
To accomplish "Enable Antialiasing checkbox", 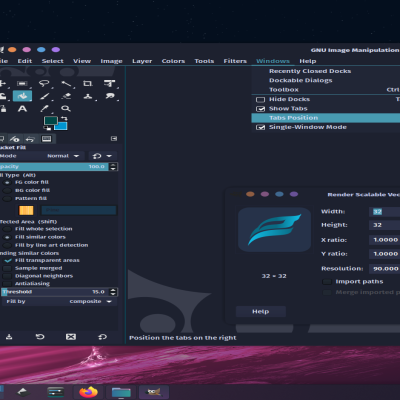I will [x=7, y=284].
